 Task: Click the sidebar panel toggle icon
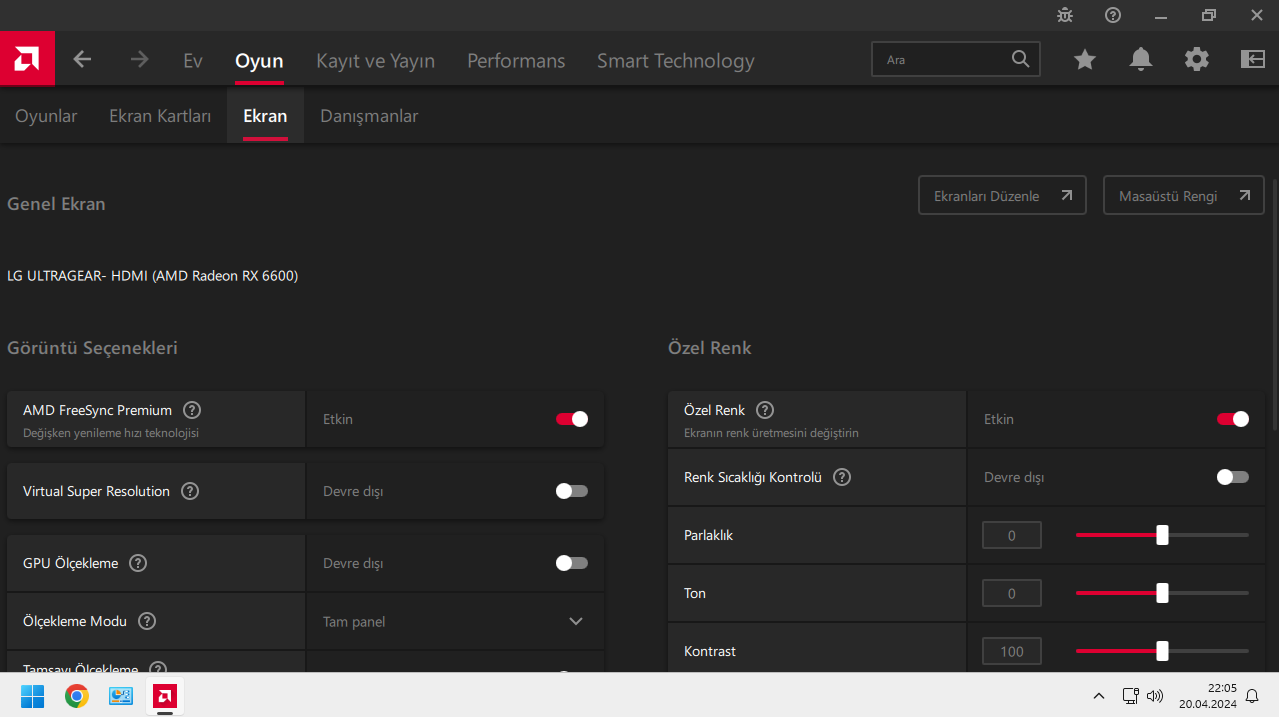(1253, 60)
